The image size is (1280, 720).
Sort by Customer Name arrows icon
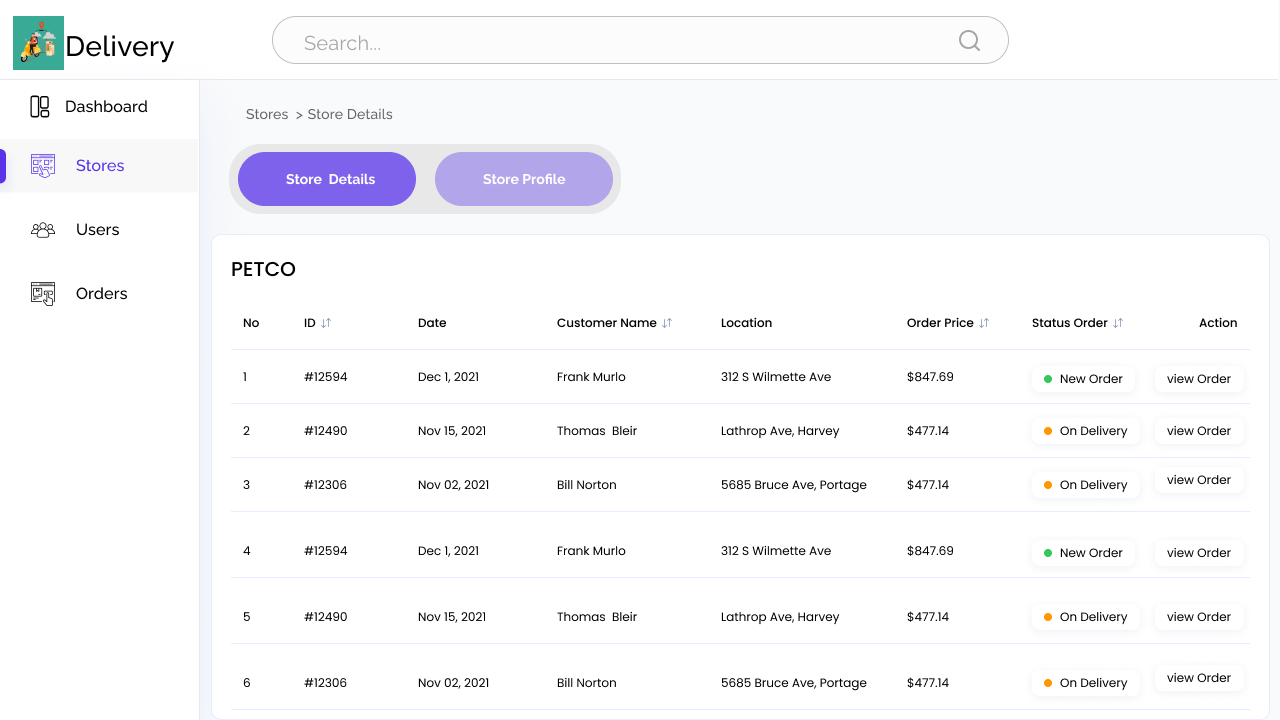(x=667, y=323)
